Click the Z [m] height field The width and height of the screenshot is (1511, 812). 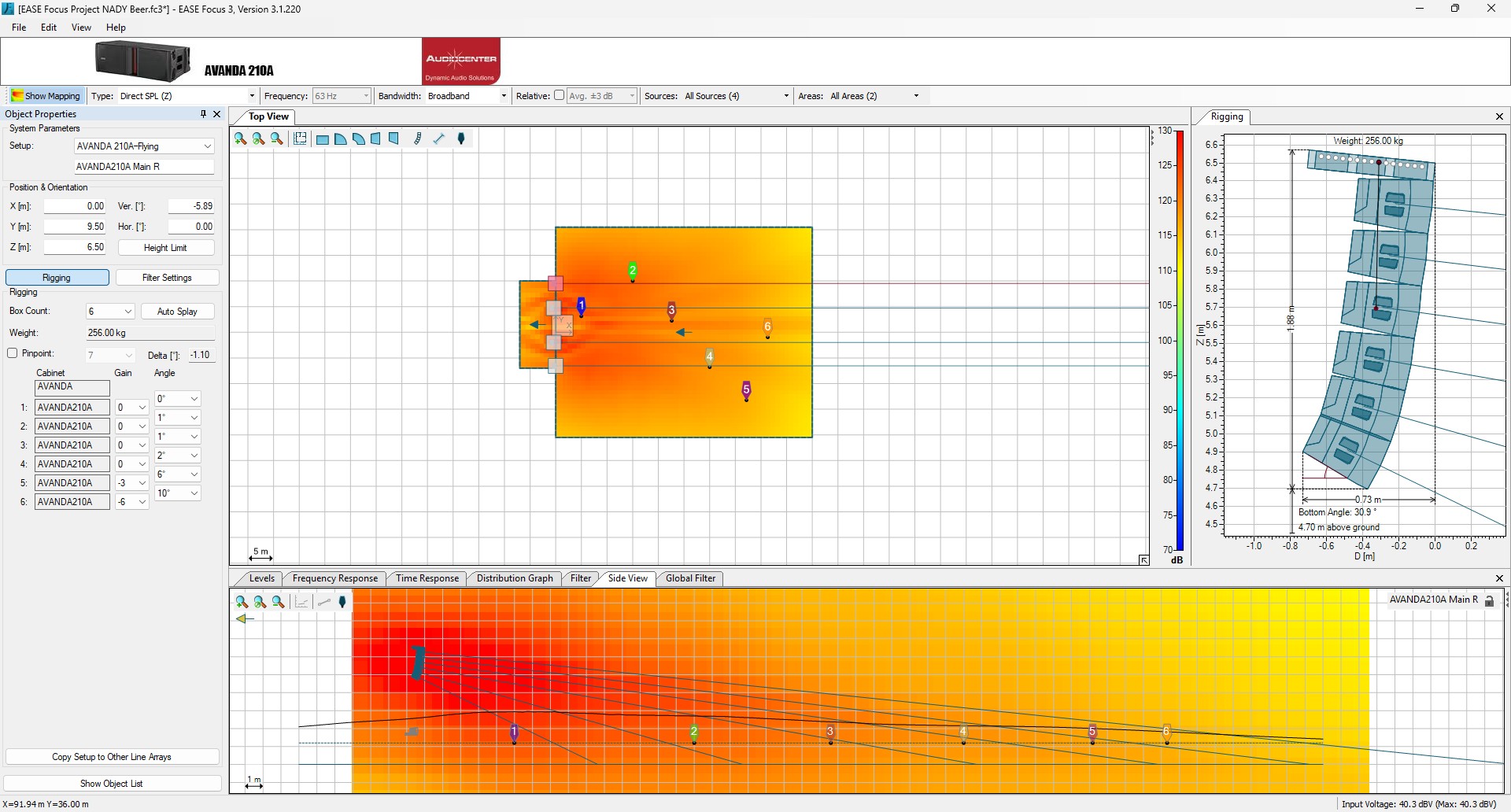[x=75, y=247]
